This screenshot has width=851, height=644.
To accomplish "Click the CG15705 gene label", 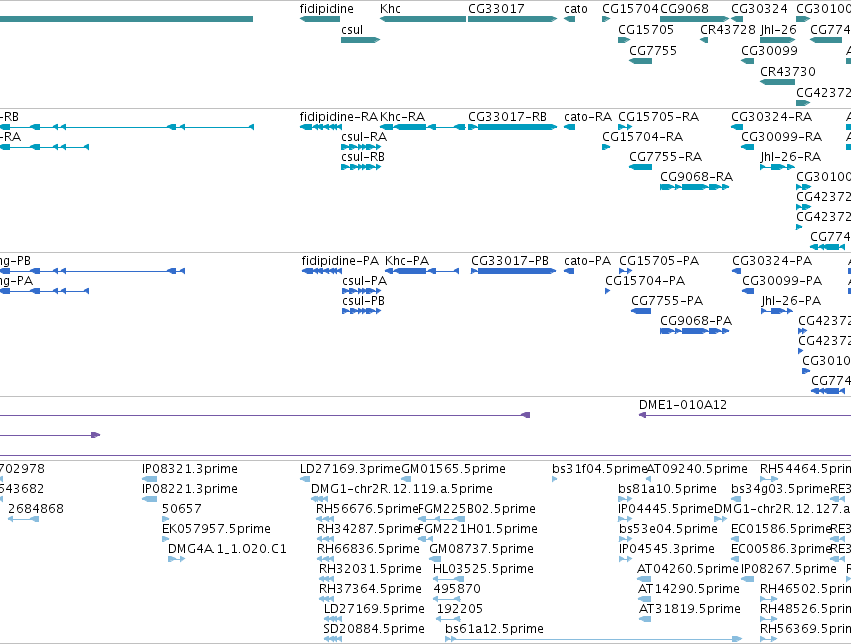I will 646,30.
